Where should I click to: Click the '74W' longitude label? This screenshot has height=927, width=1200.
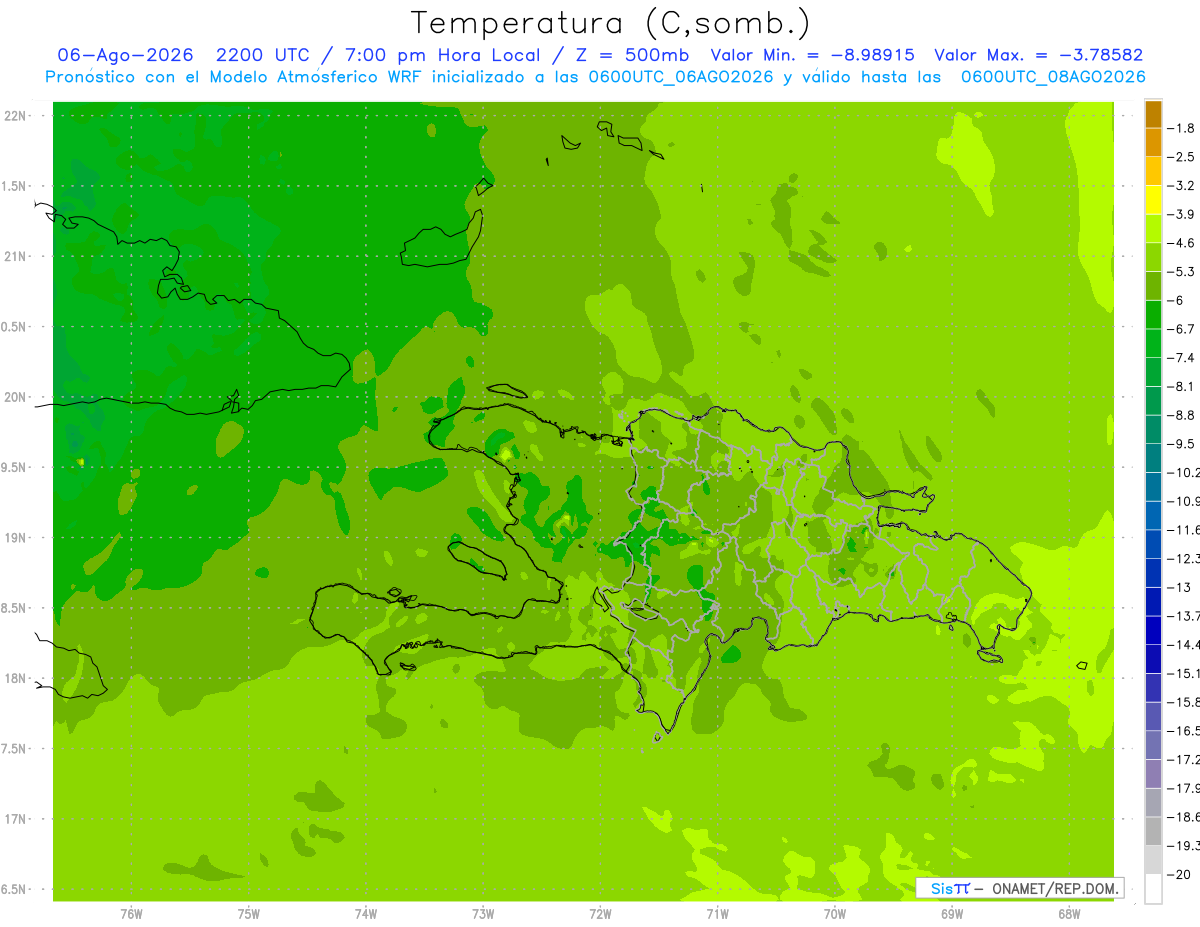[365, 914]
